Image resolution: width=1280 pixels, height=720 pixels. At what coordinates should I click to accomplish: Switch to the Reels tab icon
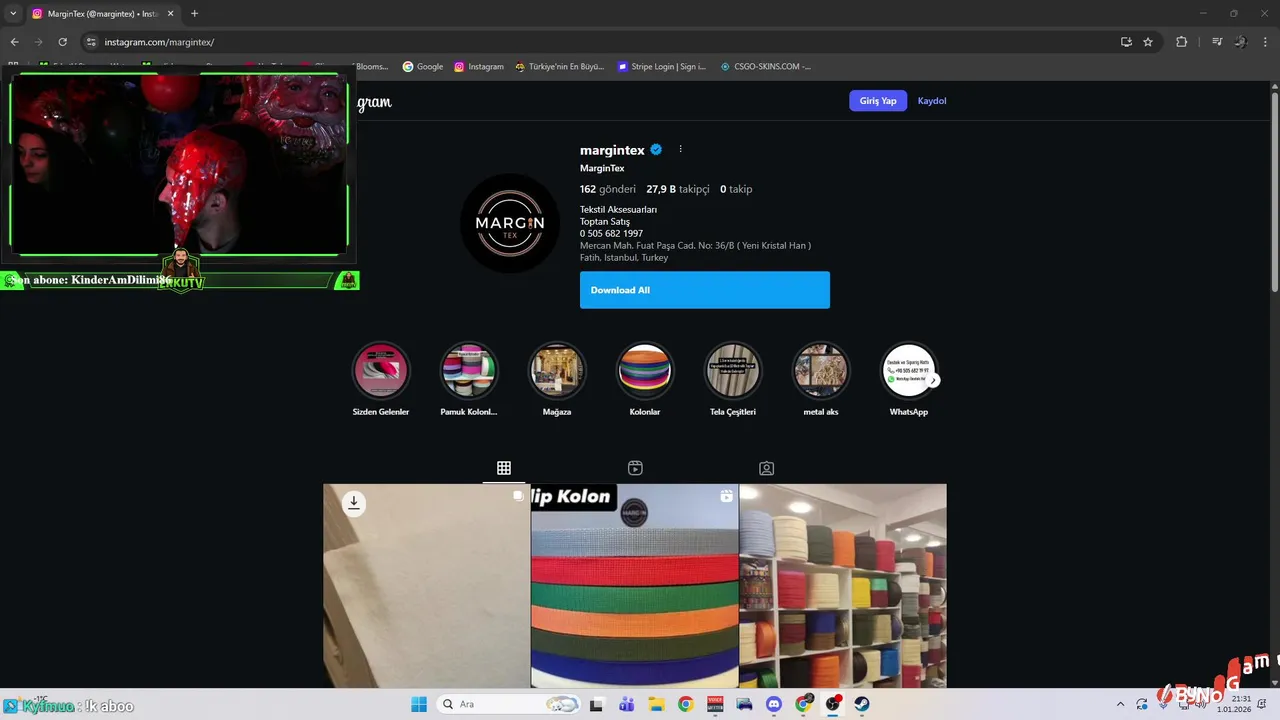pos(635,468)
